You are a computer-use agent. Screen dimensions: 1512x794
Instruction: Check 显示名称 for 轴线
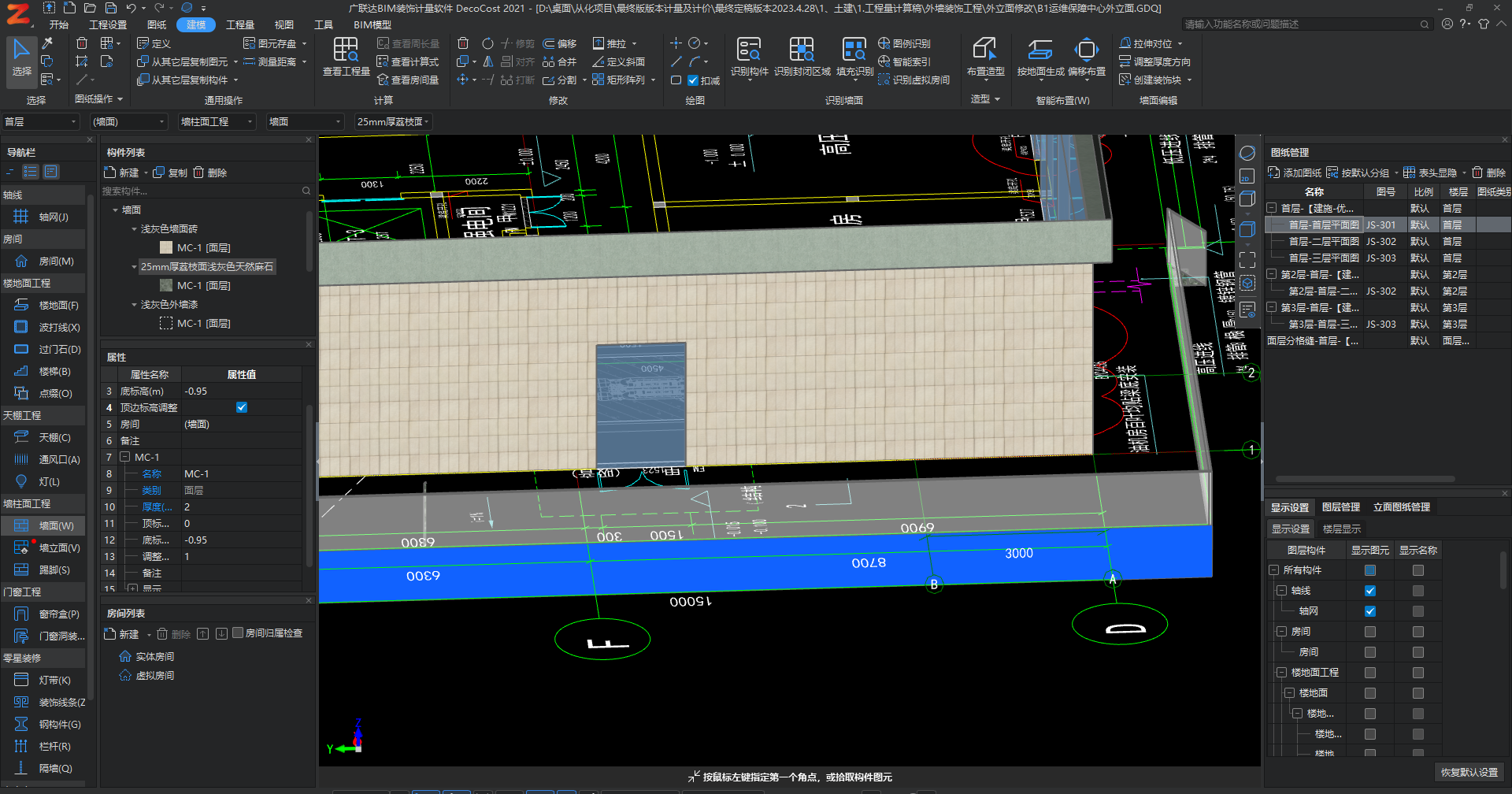pos(1418,591)
